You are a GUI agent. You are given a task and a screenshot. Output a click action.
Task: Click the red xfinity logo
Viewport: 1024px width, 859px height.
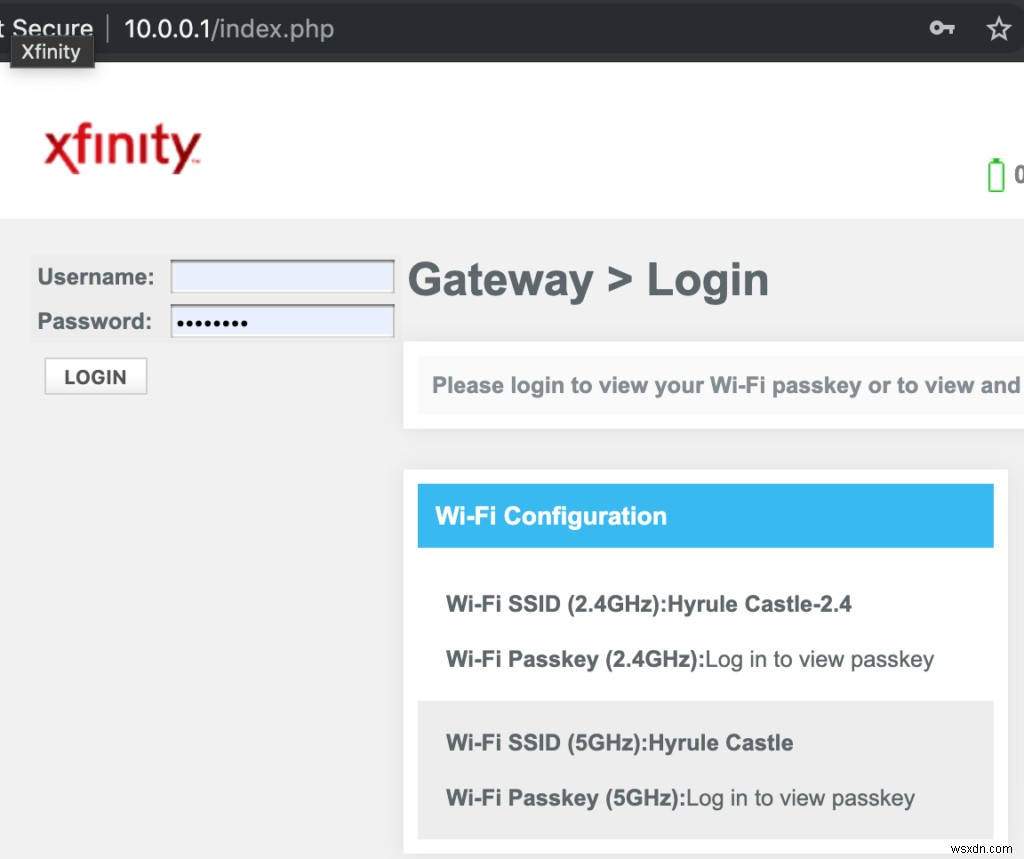coord(122,149)
